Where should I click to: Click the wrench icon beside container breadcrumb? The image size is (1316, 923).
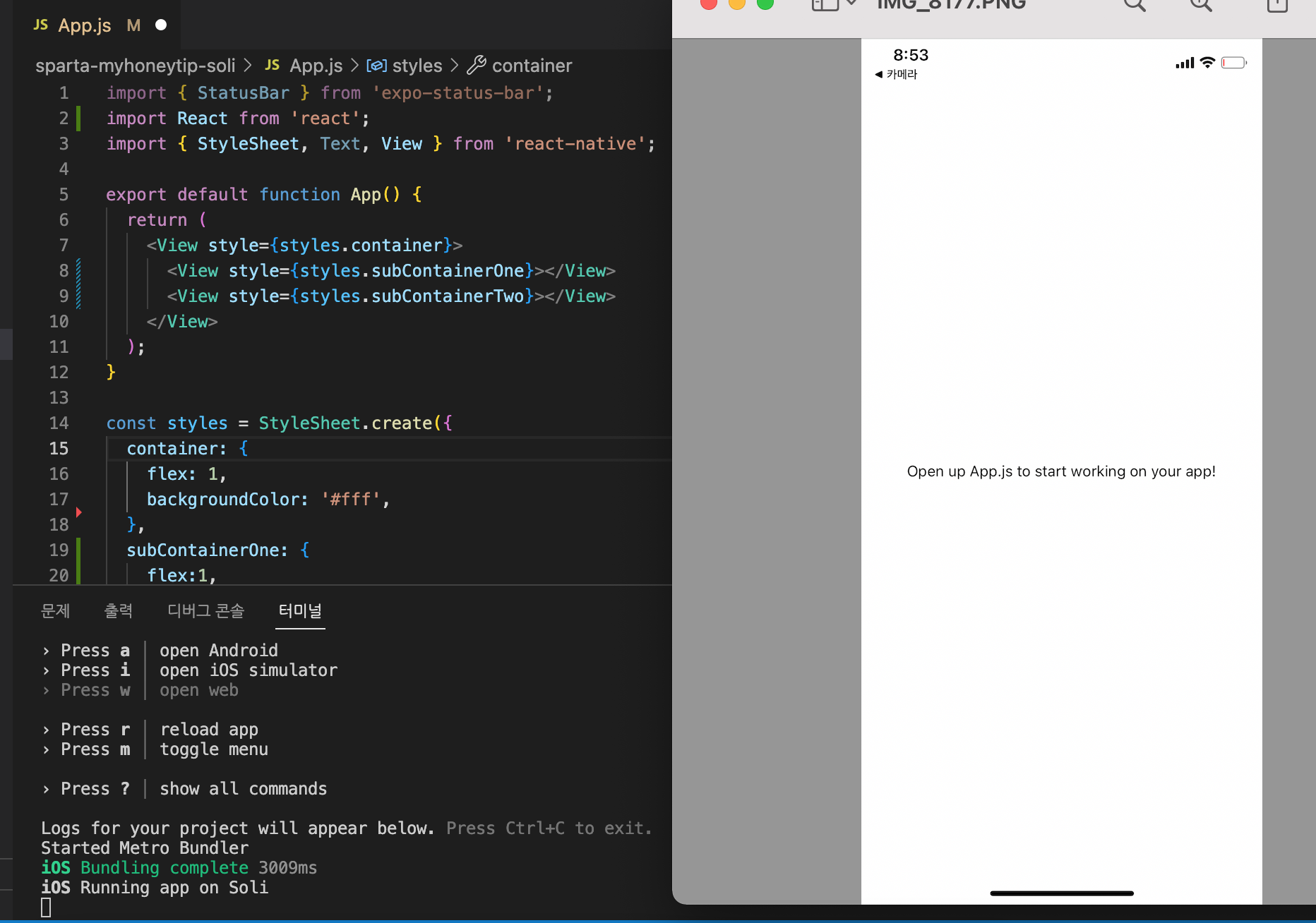(x=477, y=65)
